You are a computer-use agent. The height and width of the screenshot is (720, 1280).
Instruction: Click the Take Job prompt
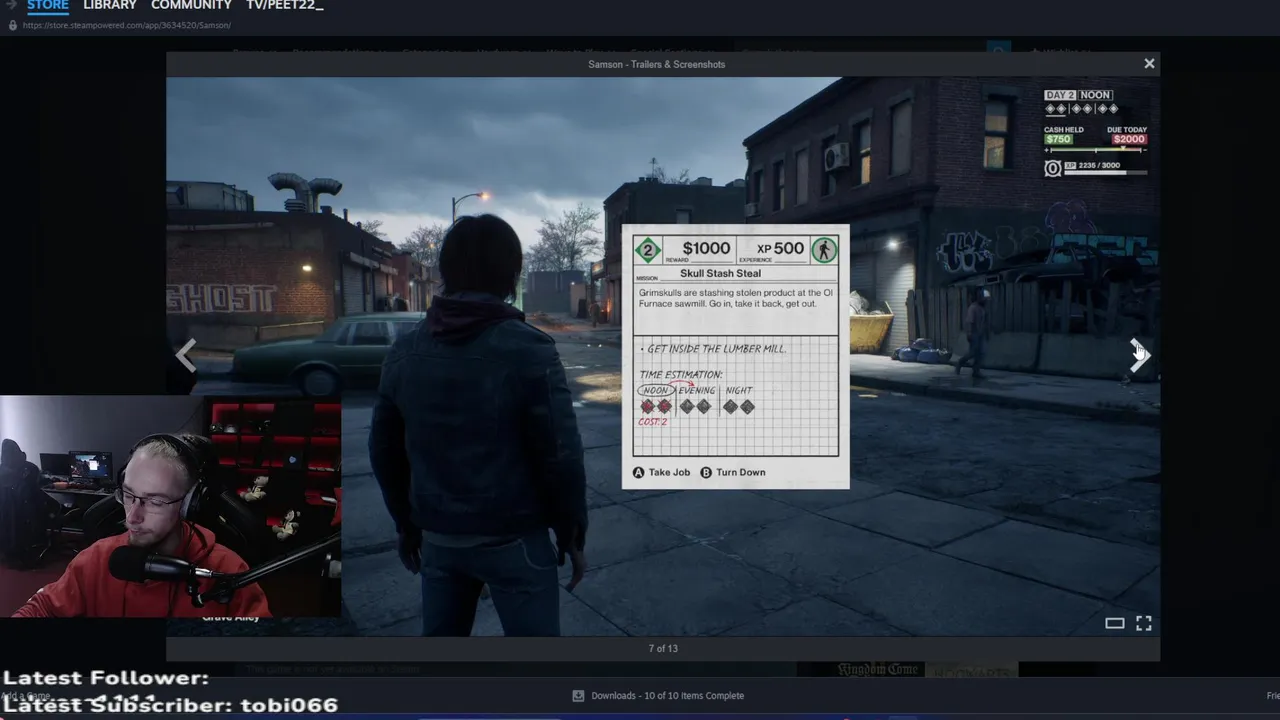(662, 472)
